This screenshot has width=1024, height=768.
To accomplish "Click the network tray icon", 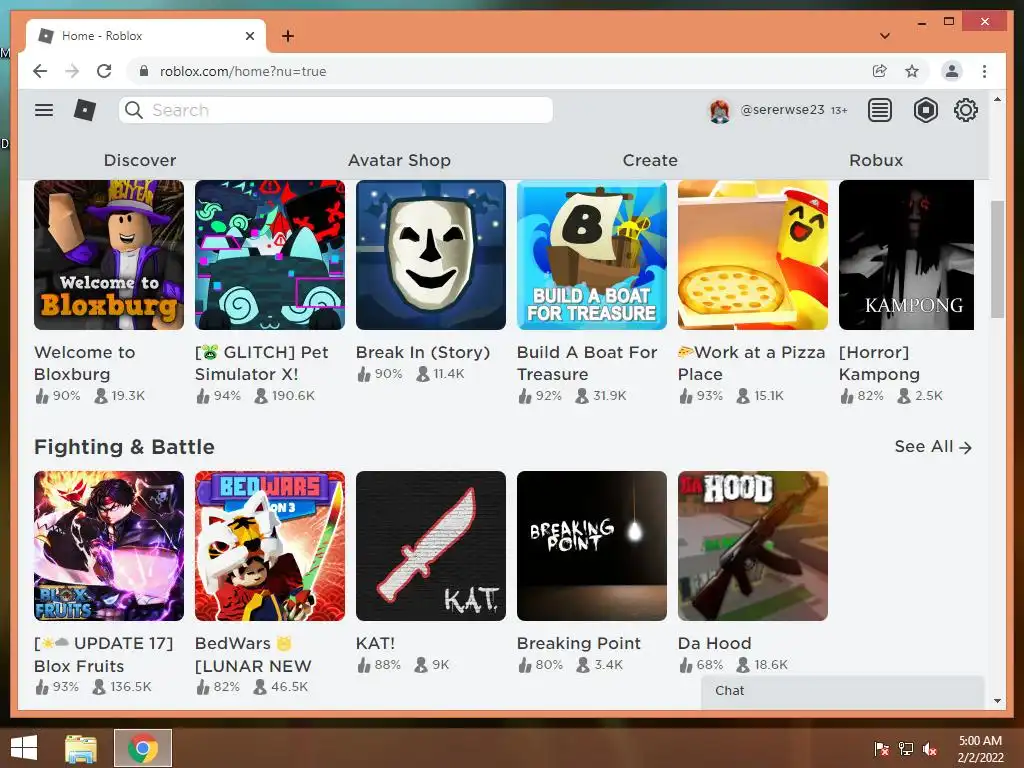I will [x=906, y=748].
